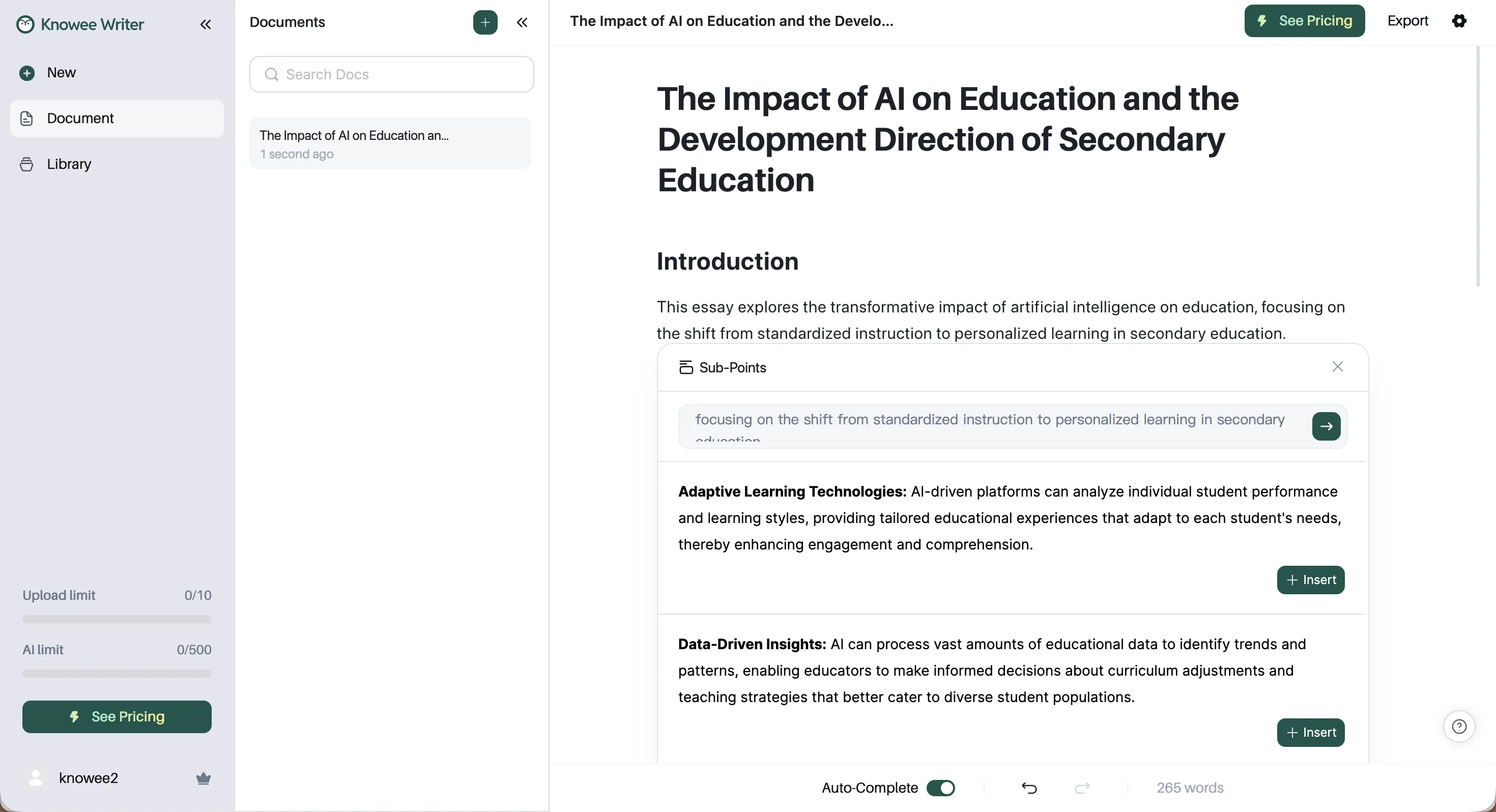Collapse the left sidebar navigation
The image size is (1496, 812).
206,24
